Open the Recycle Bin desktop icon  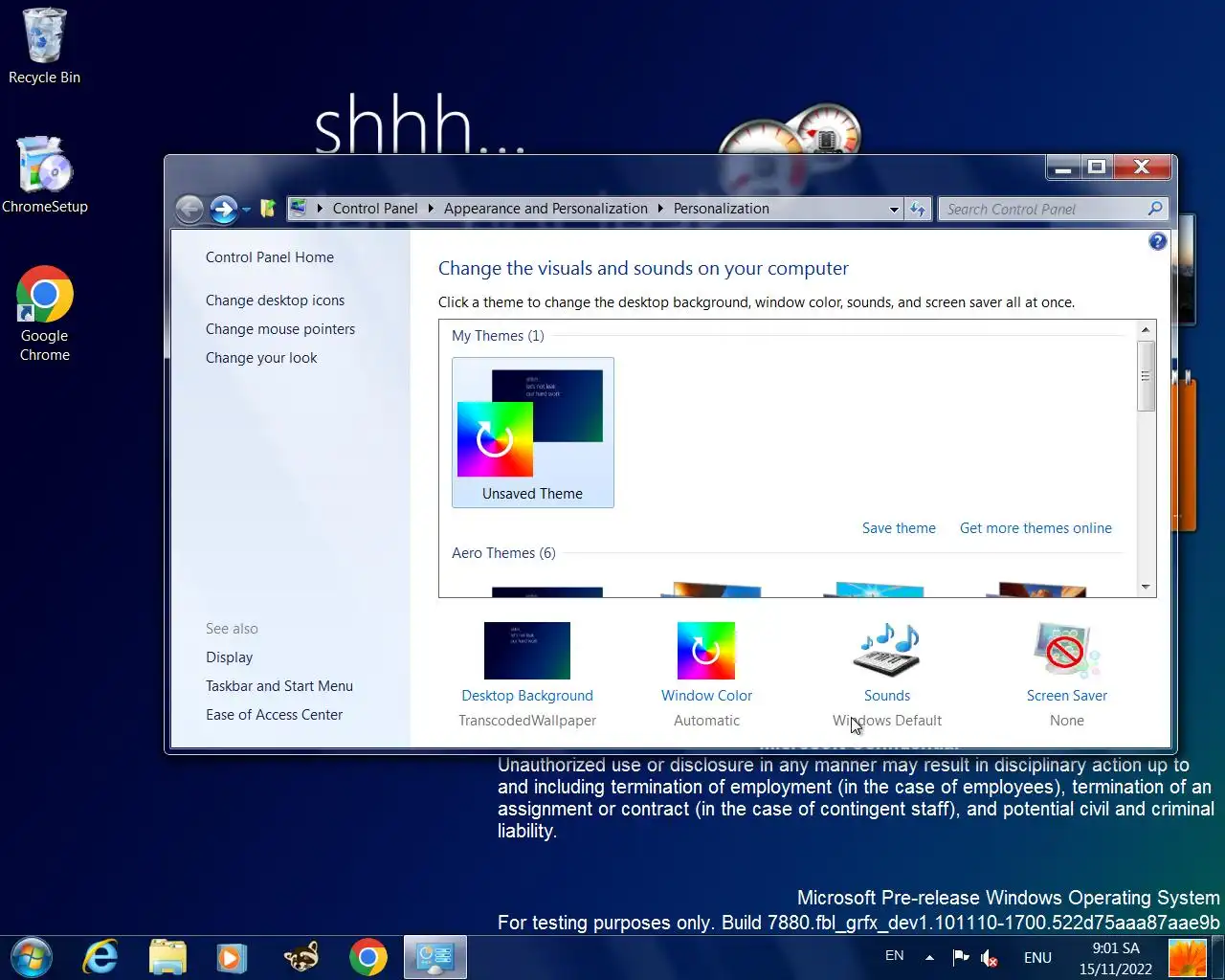[x=44, y=46]
